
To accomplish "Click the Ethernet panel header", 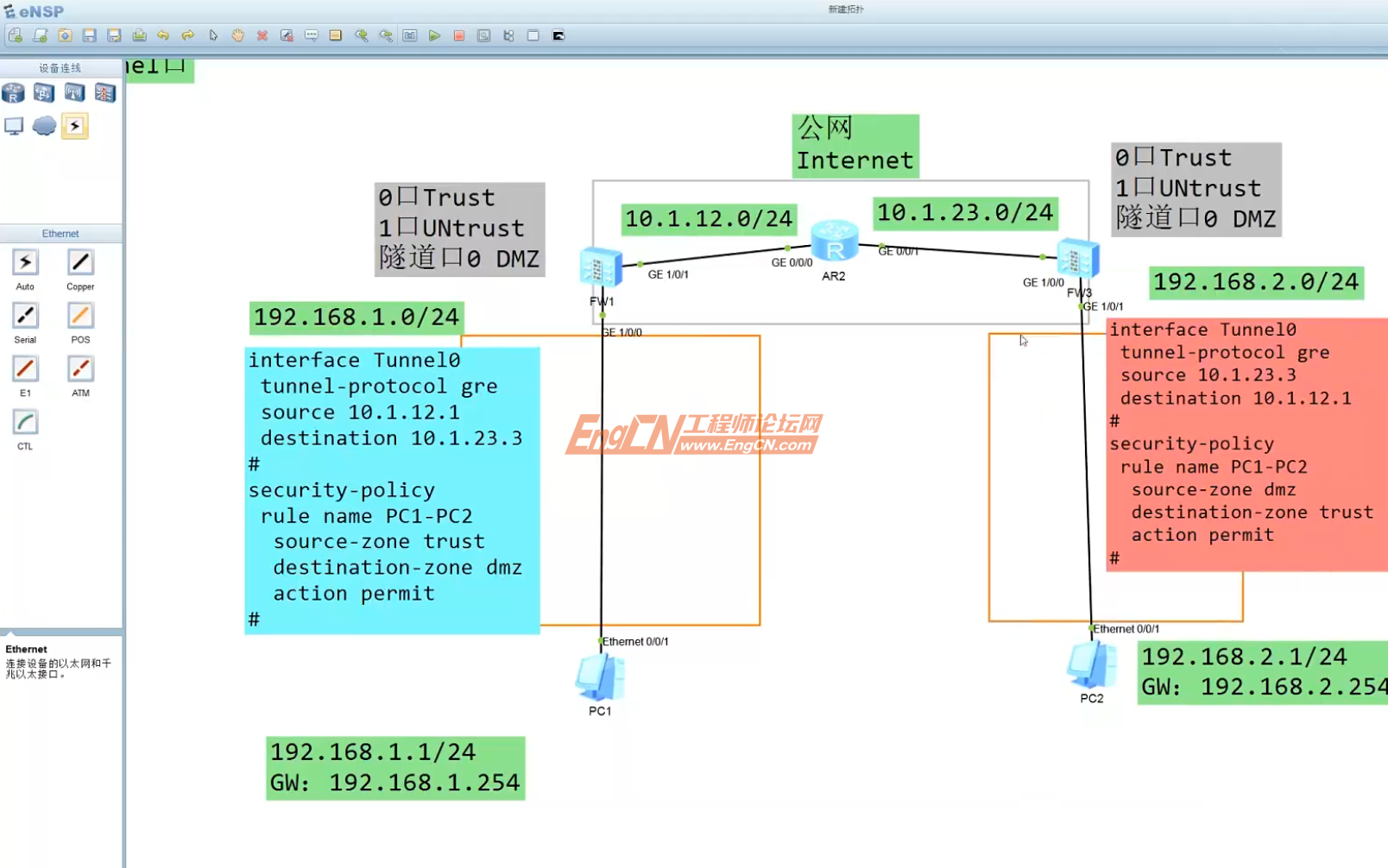I will pyautogui.click(x=60, y=234).
